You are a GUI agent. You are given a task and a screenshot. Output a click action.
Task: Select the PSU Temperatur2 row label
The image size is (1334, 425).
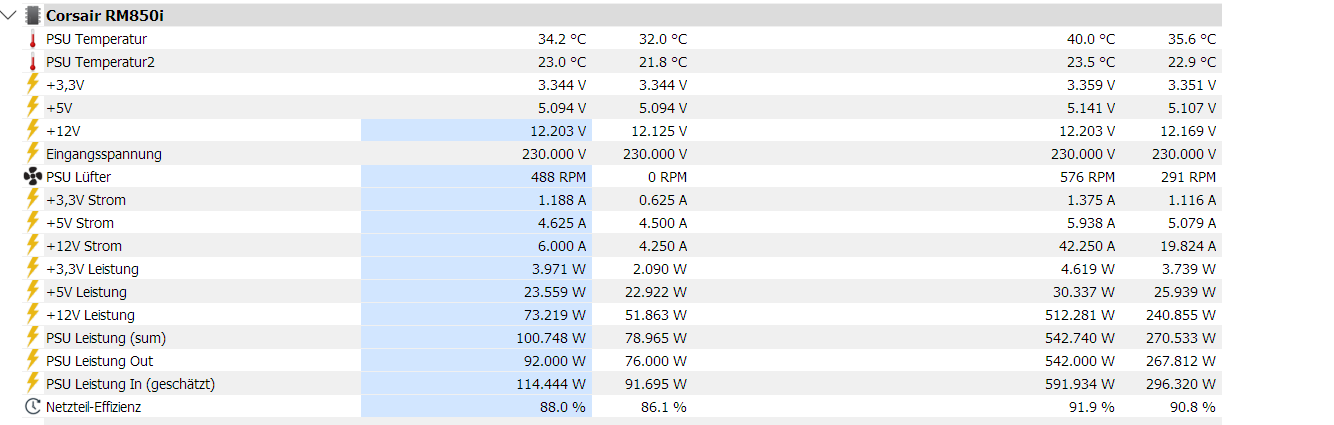click(x=101, y=62)
